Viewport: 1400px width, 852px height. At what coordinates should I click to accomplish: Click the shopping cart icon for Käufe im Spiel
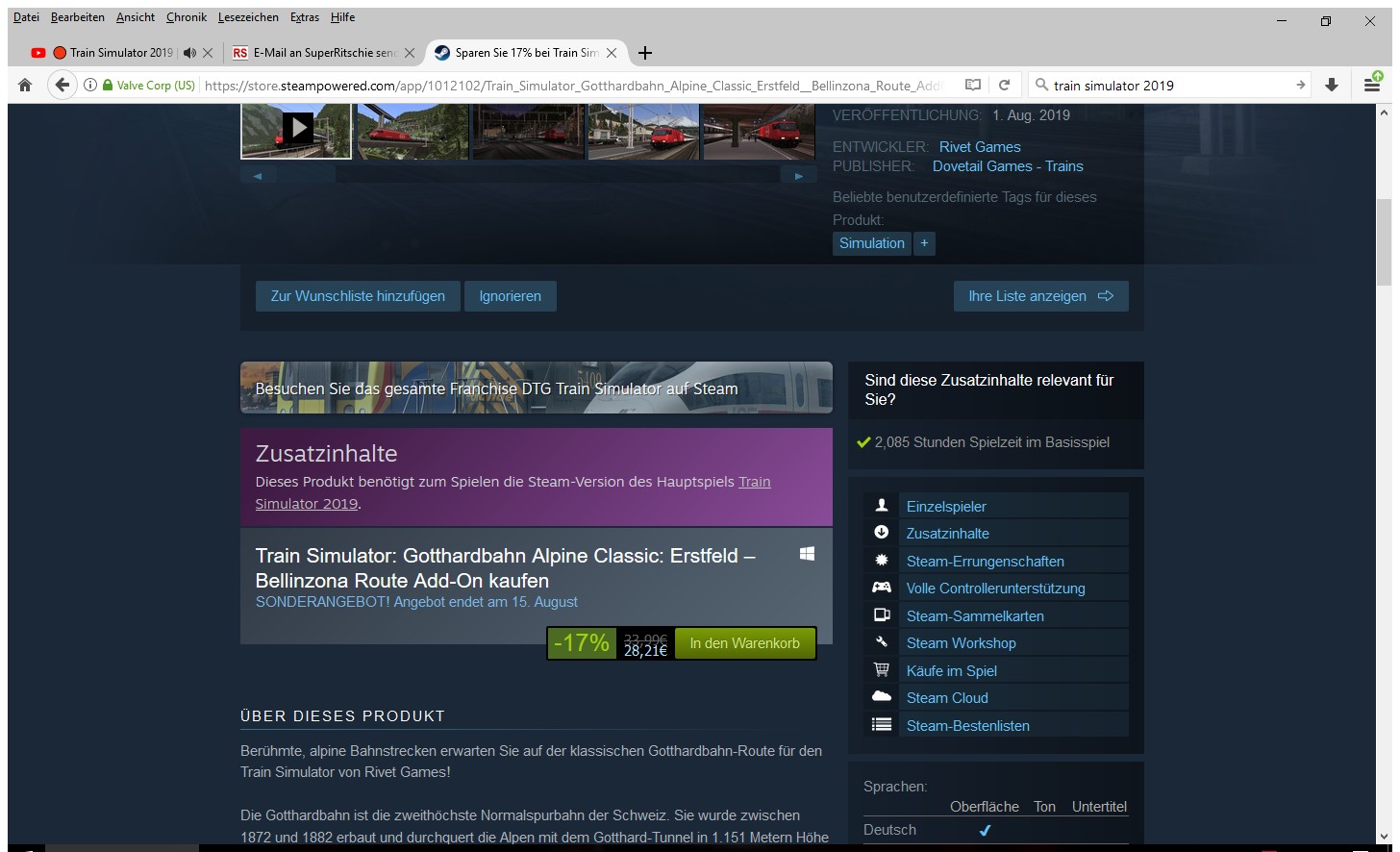coord(881,670)
